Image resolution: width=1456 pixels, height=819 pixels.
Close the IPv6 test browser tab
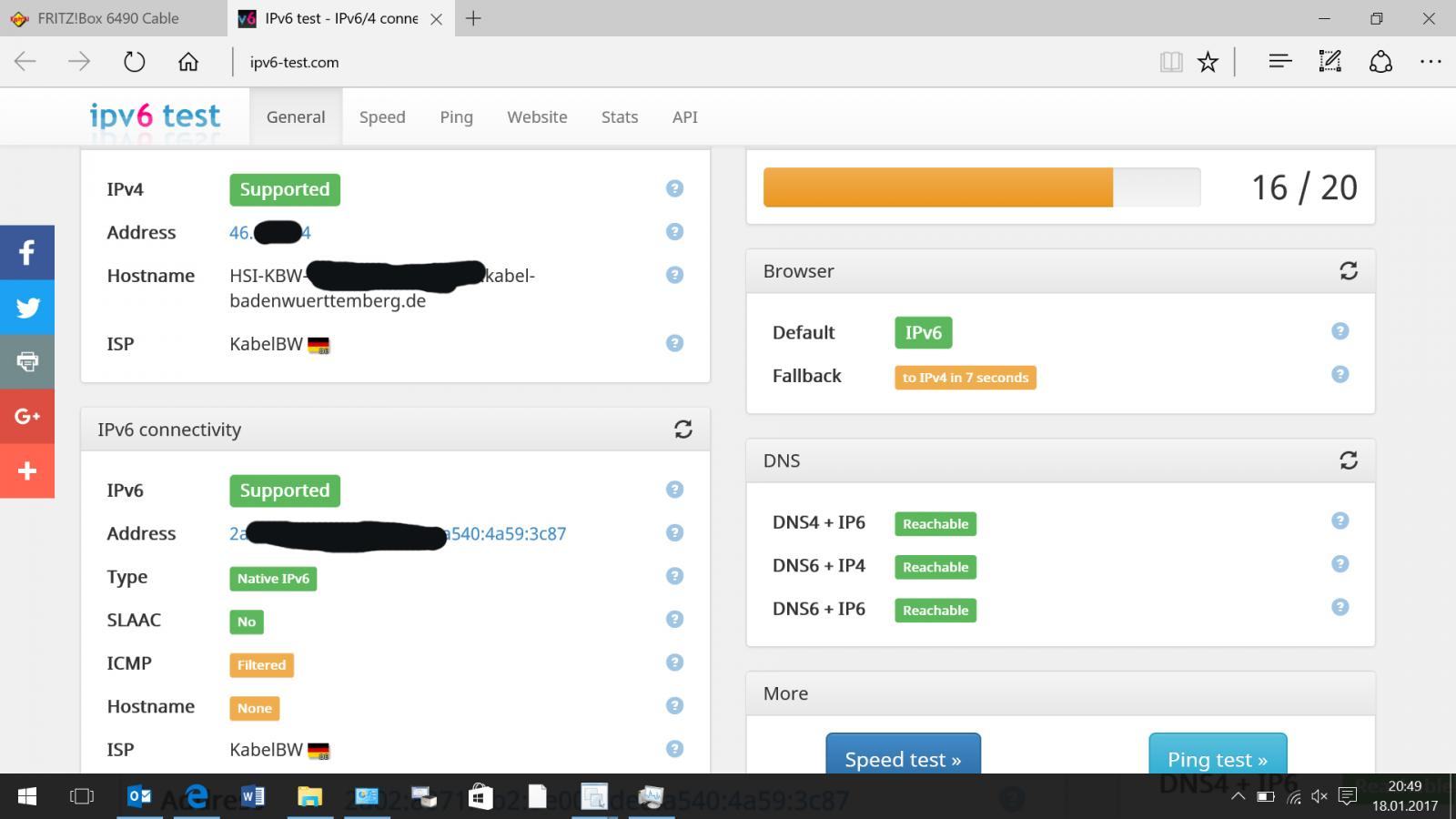436,18
